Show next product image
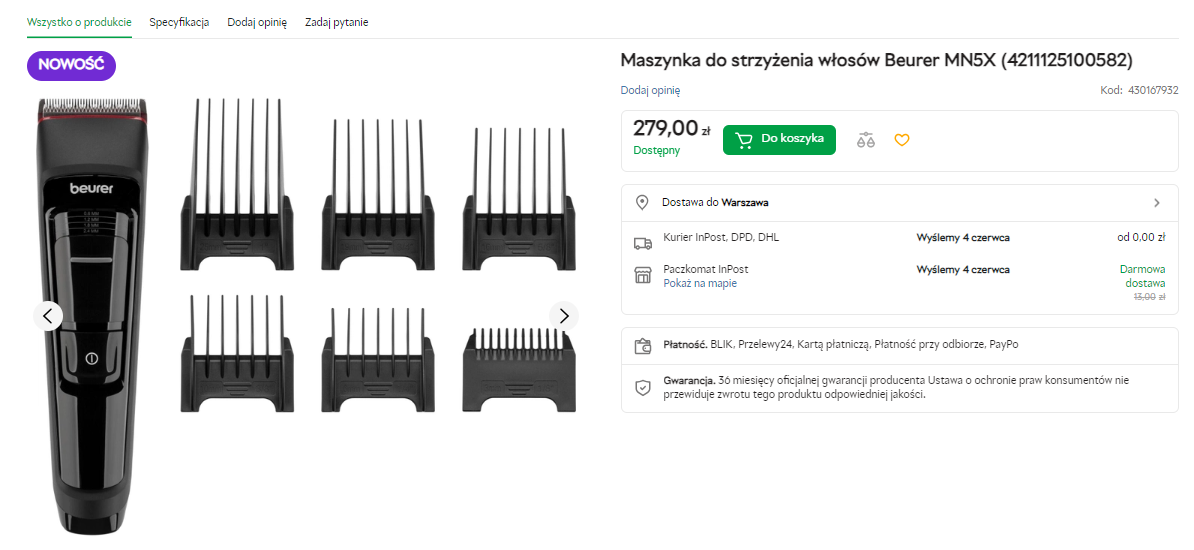1194x550 pixels. [x=564, y=316]
